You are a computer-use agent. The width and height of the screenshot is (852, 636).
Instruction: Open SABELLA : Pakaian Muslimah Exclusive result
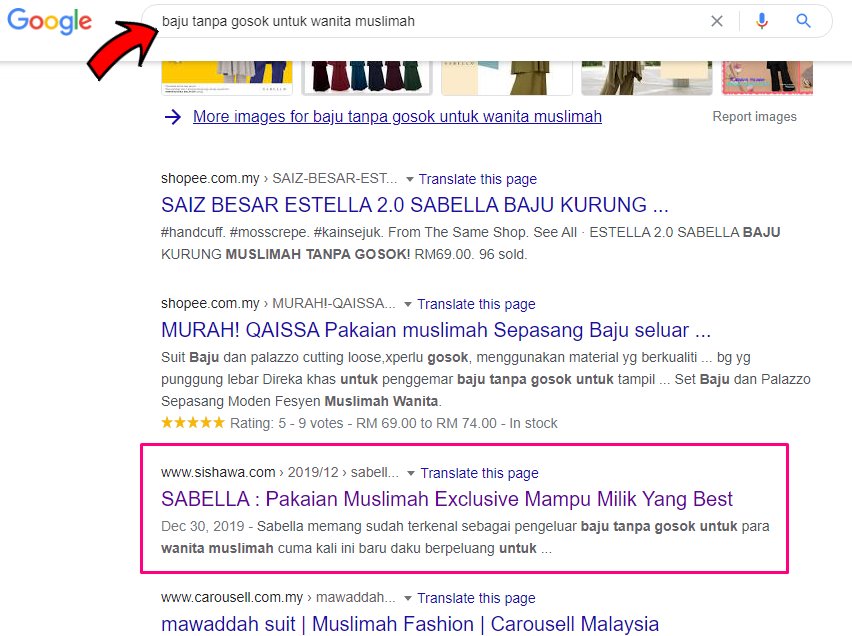click(447, 499)
